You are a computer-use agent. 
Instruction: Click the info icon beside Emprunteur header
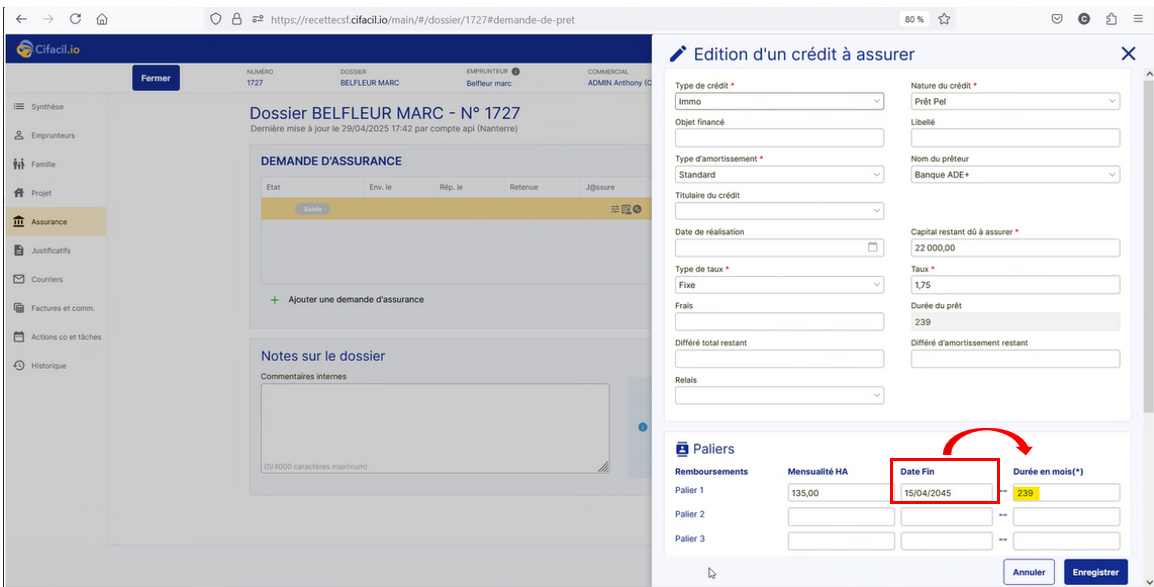click(516, 72)
